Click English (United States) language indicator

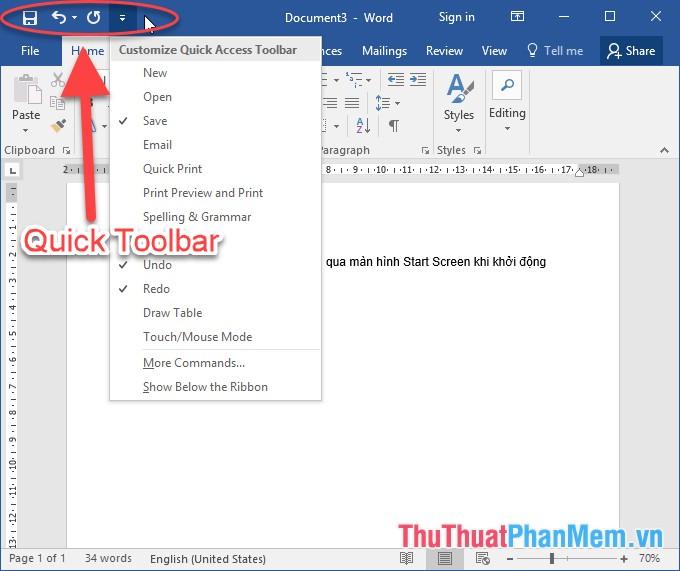point(208,559)
